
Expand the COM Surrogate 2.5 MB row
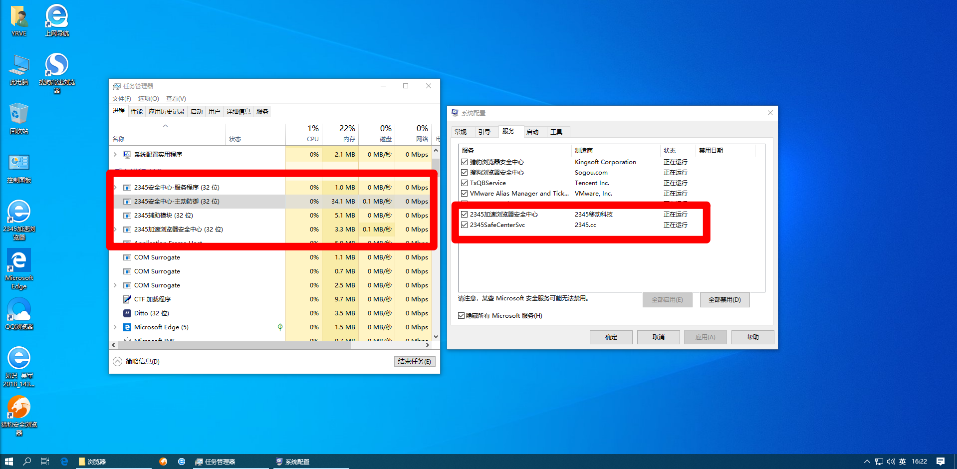coord(115,285)
